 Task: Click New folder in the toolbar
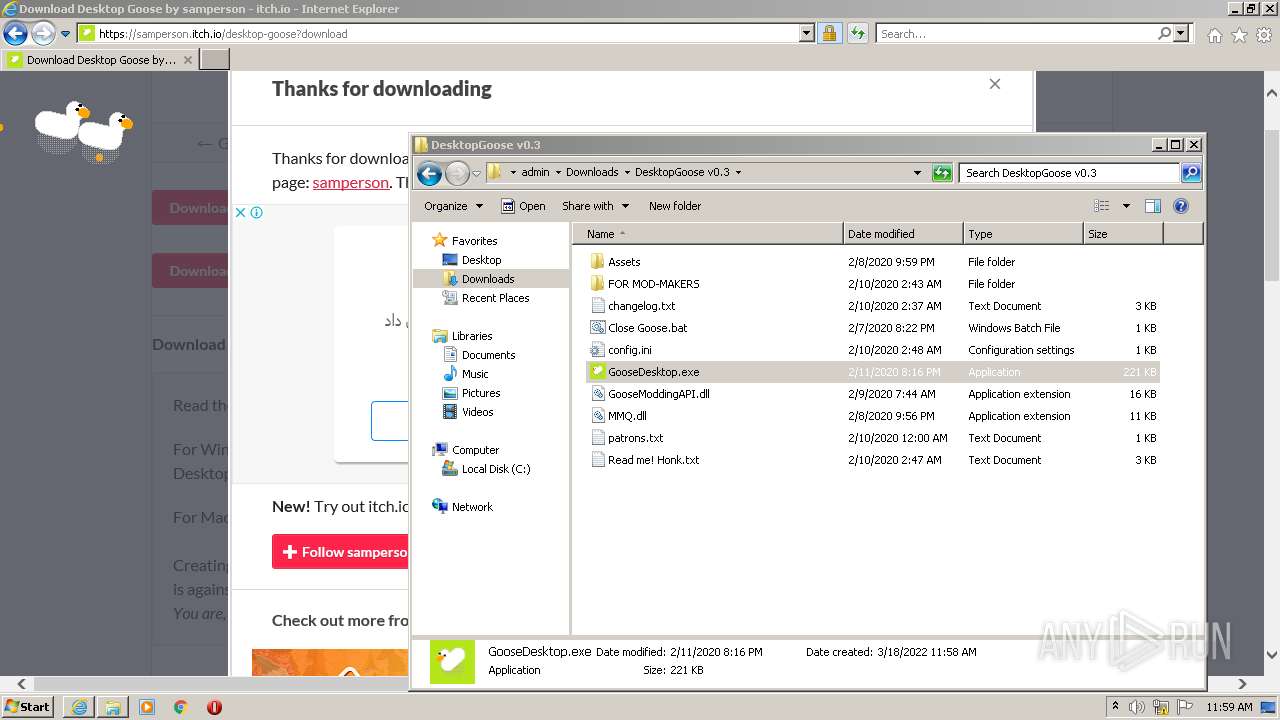pos(675,206)
